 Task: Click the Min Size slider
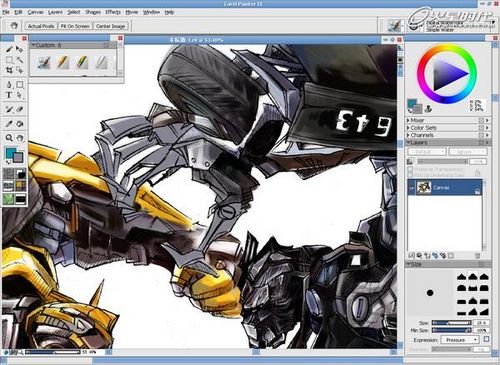(x=451, y=330)
